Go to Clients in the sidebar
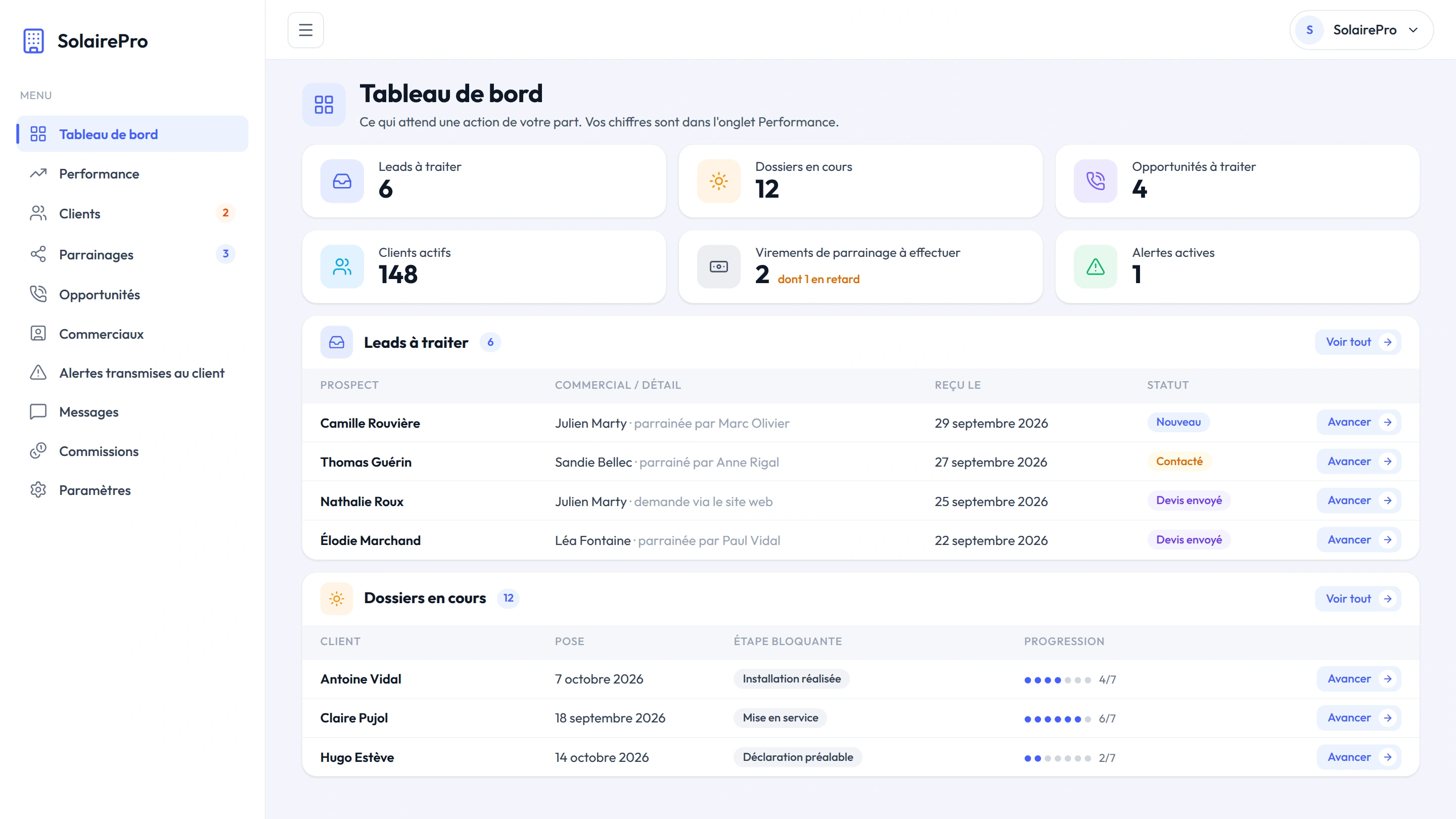Viewport: 1456px width, 819px height. click(132, 214)
